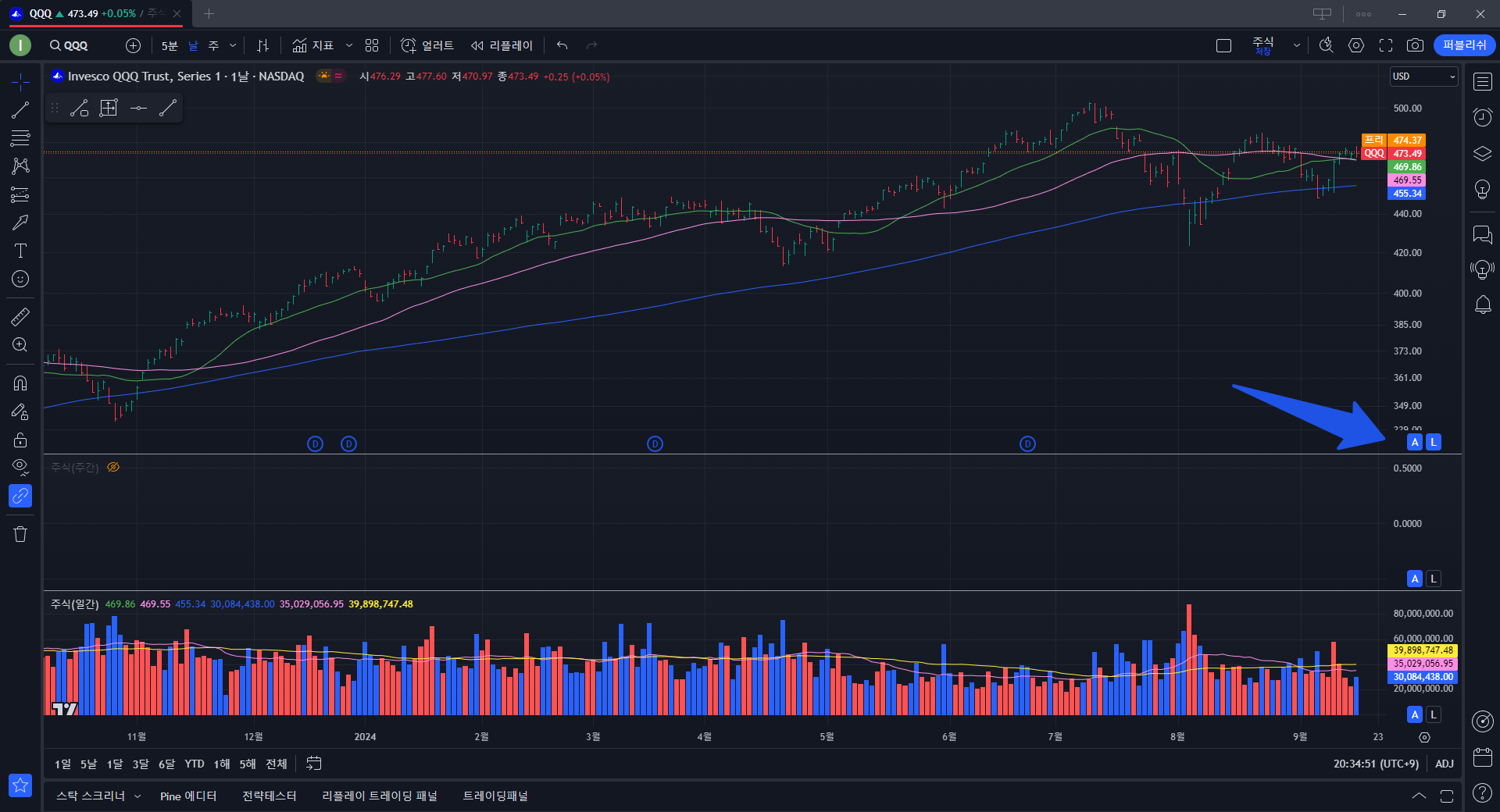Open the Pine 에디터 tab
The width and height of the screenshot is (1500, 812).
pos(188,796)
